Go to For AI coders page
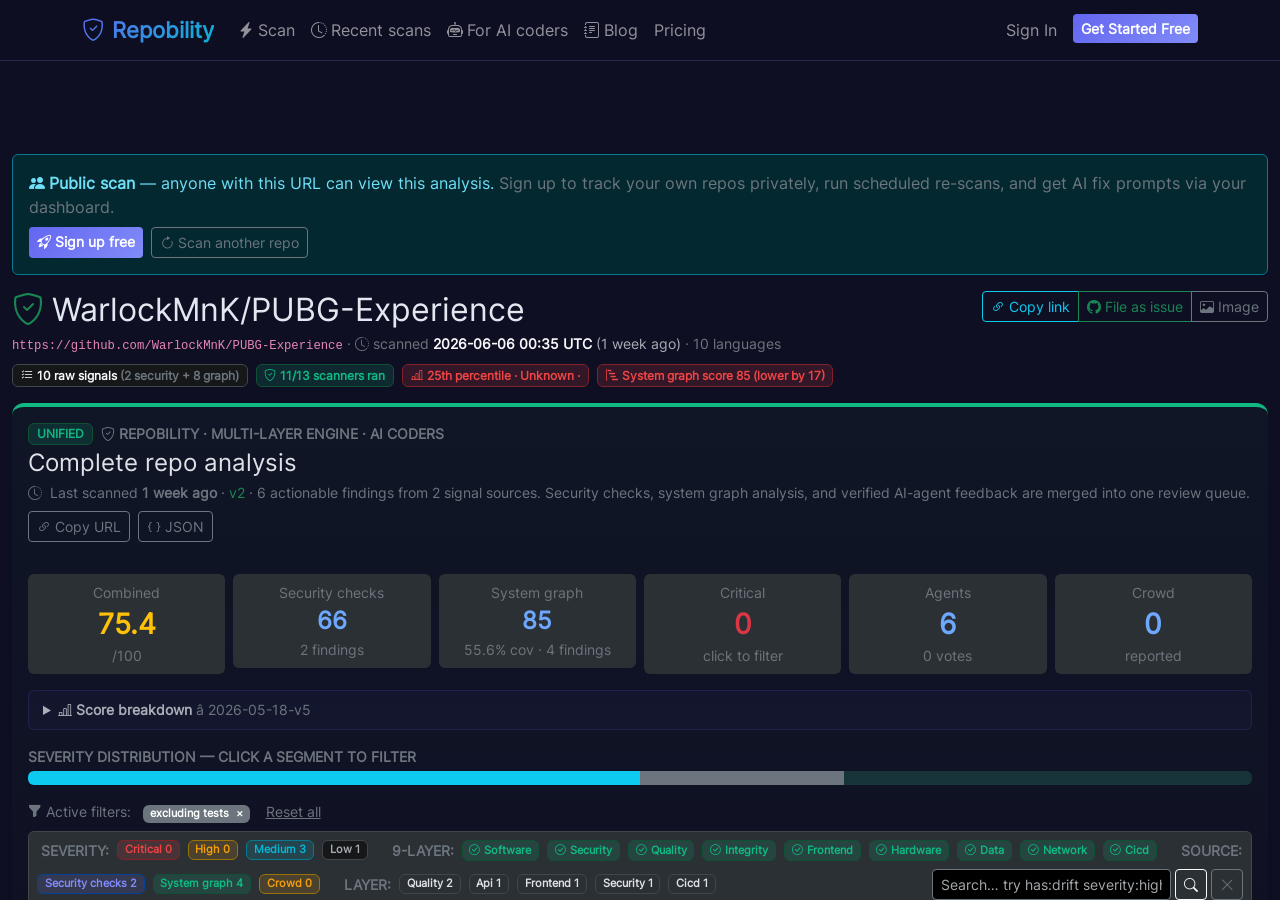The height and width of the screenshot is (900, 1280). point(507,30)
